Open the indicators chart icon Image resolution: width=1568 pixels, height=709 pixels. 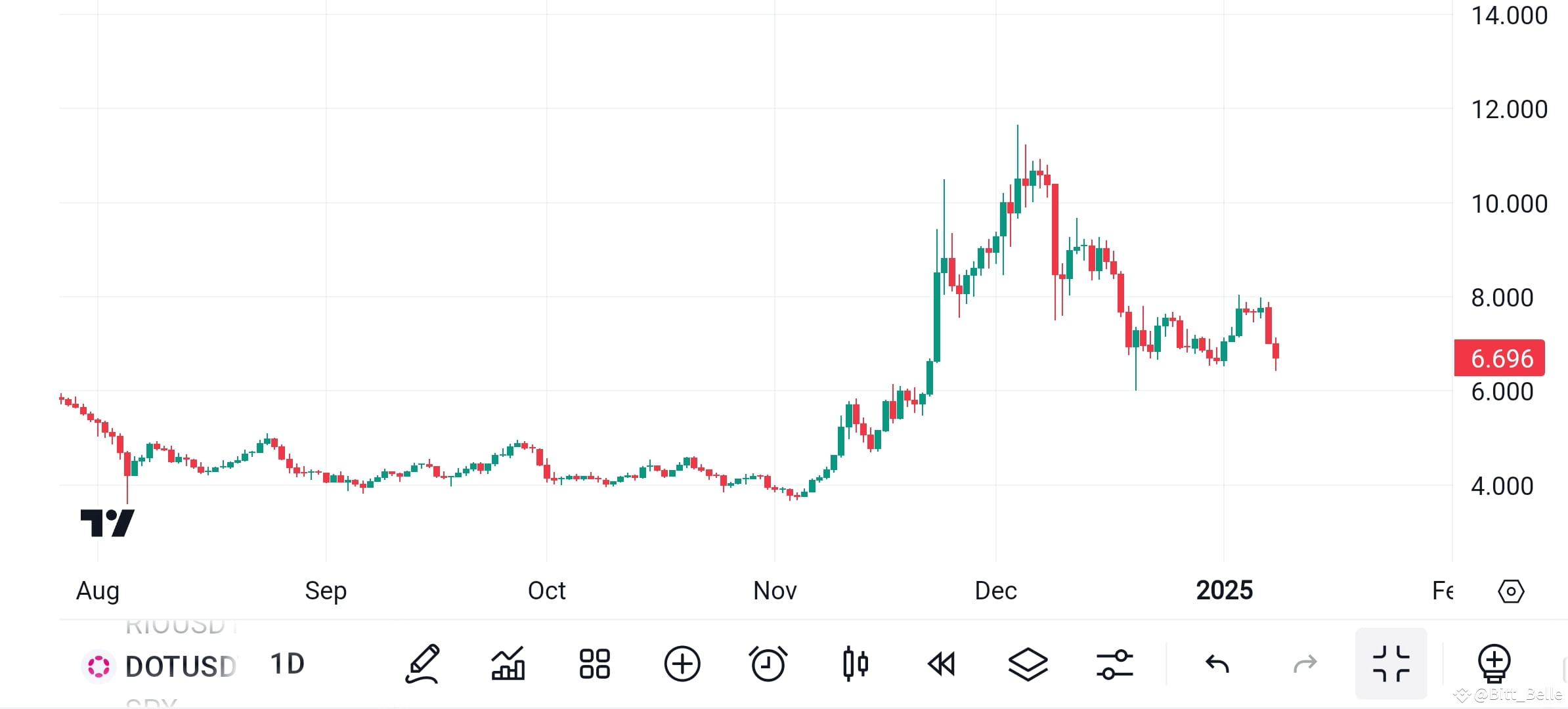(508, 664)
